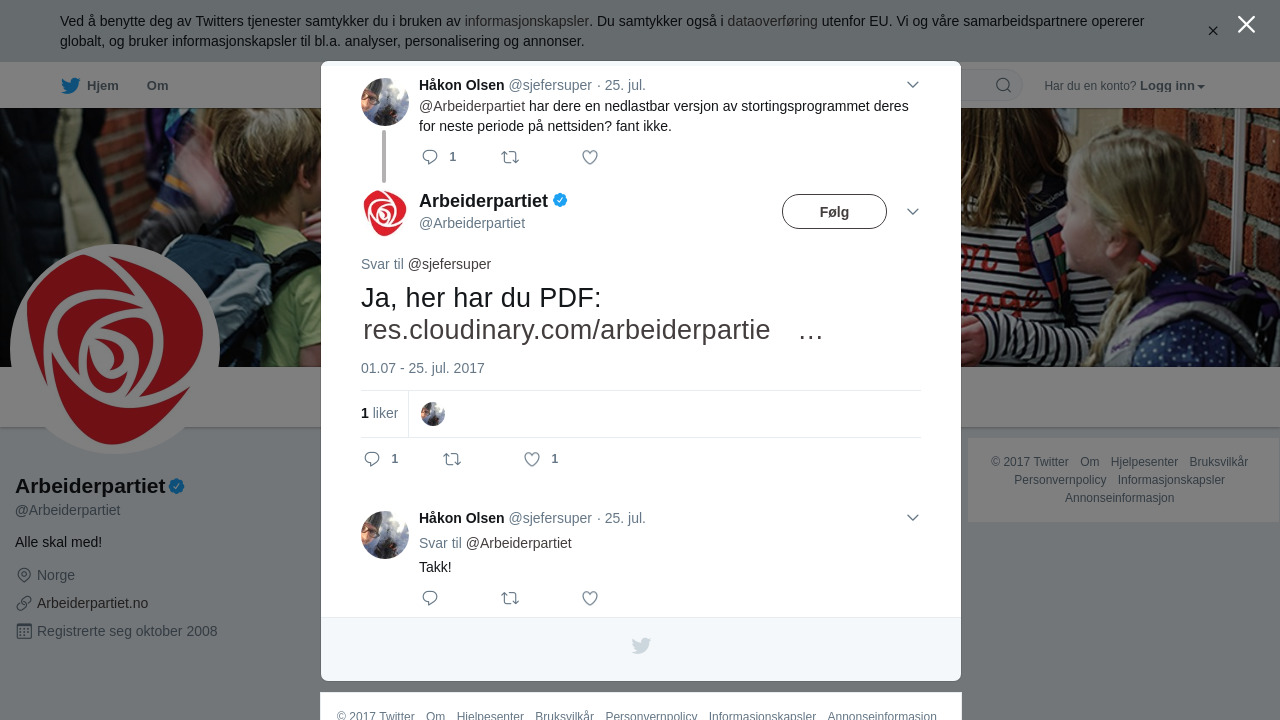The image size is (1280, 720).
Task: Close the tweet overlay with large X
Action: [1246, 24]
